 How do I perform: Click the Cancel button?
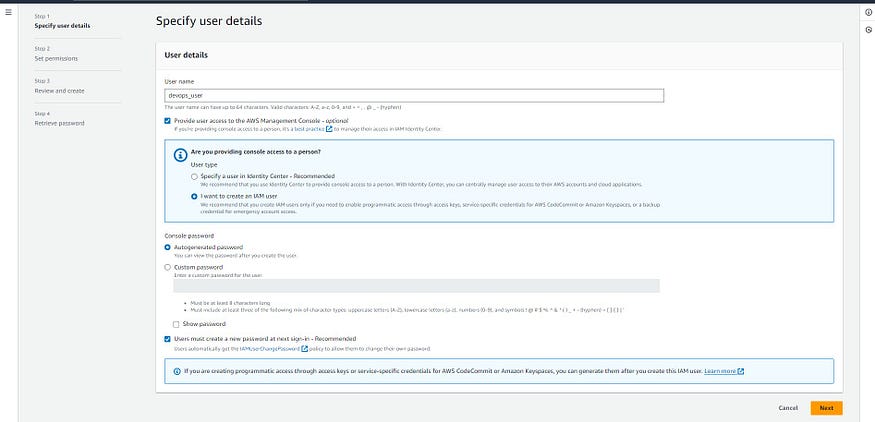(x=788, y=408)
